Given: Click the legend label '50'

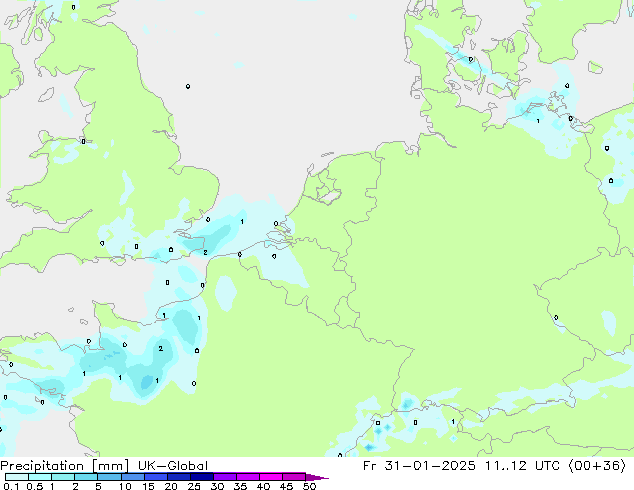Looking at the screenshot, I should click(x=310, y=486).
